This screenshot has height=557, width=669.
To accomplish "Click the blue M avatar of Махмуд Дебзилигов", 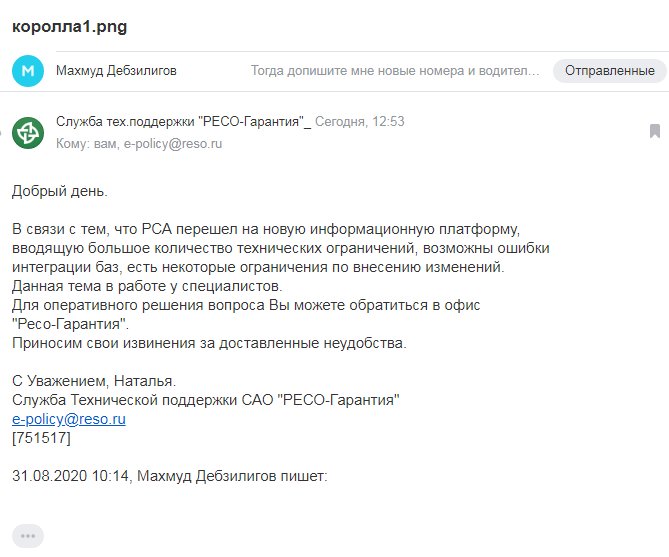I will 28,71.
